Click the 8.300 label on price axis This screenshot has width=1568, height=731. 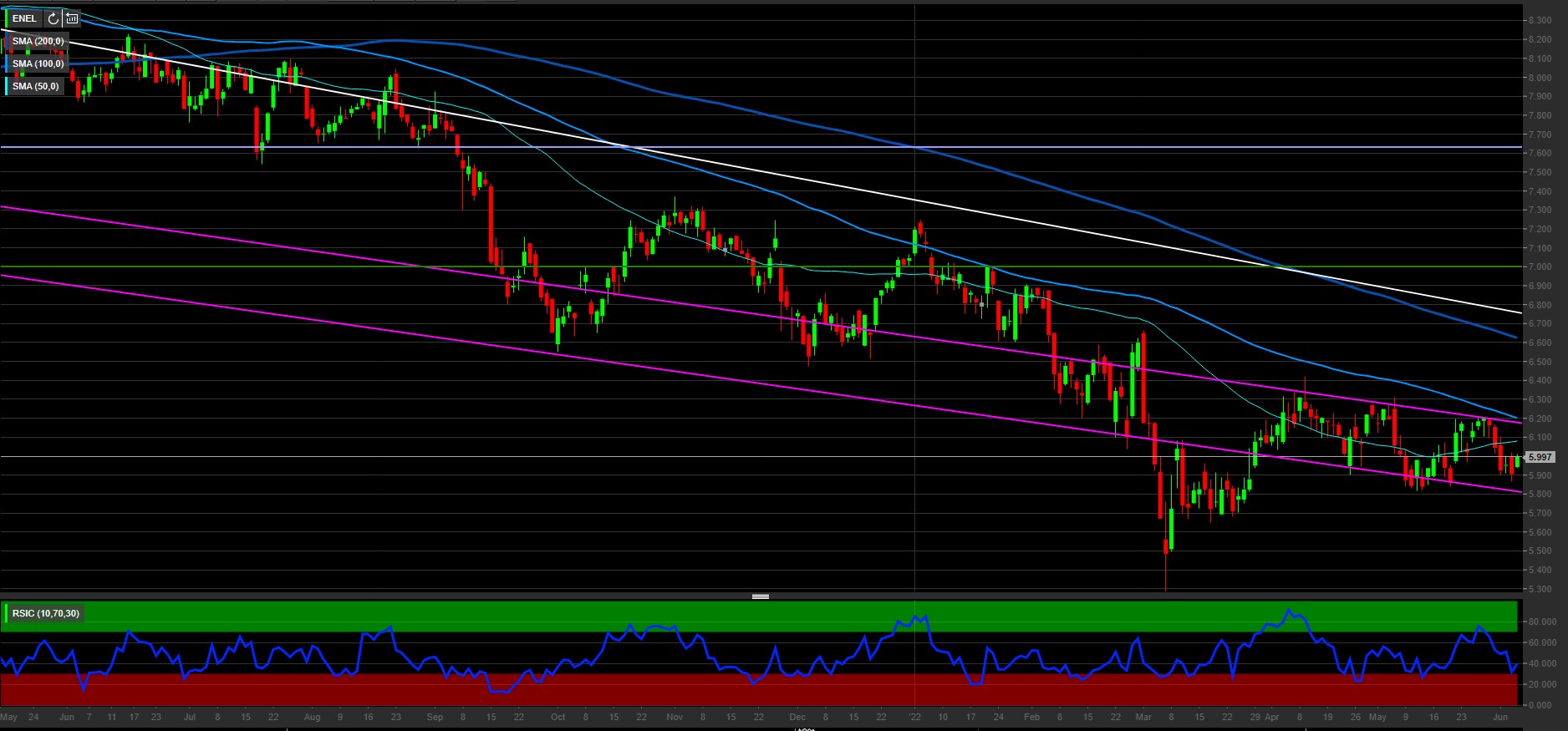tap(1540, 20)
